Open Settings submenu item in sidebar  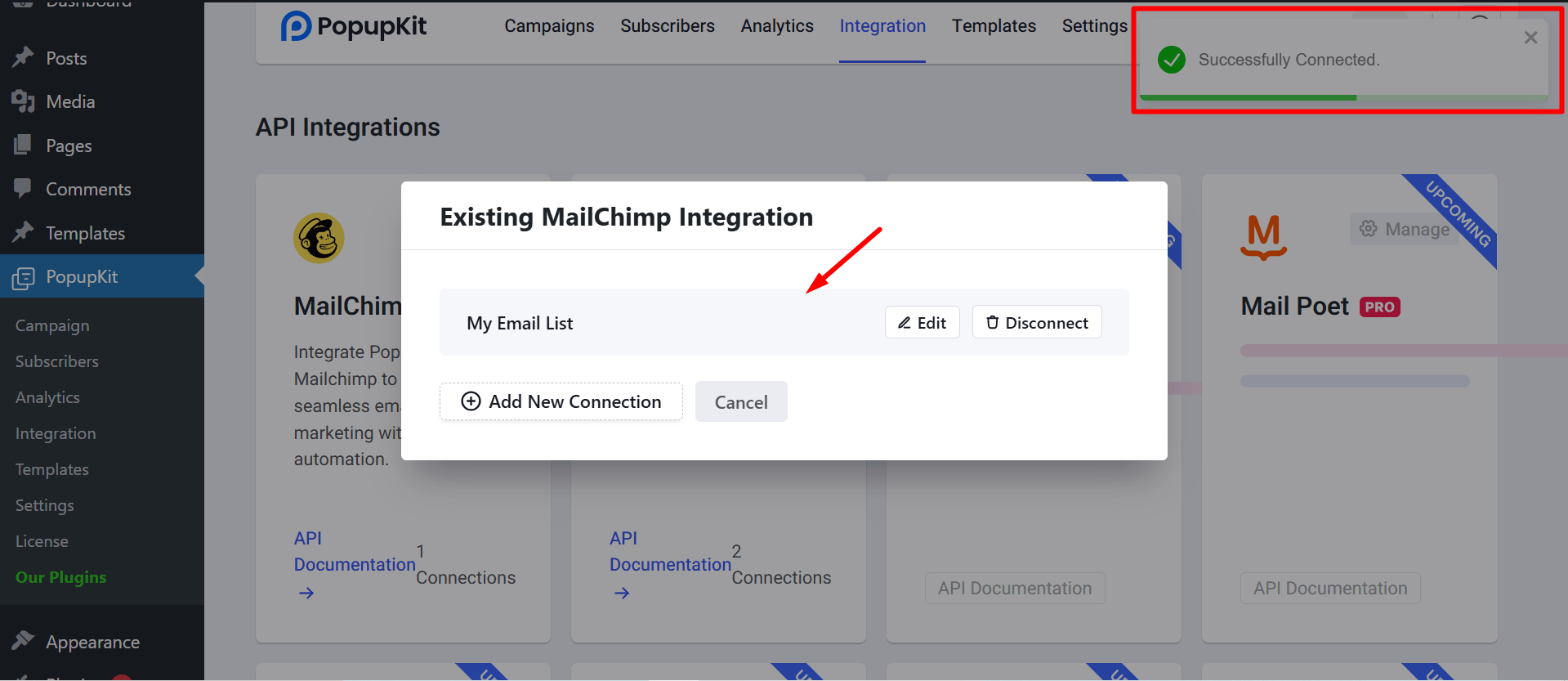tap(45, 505)
